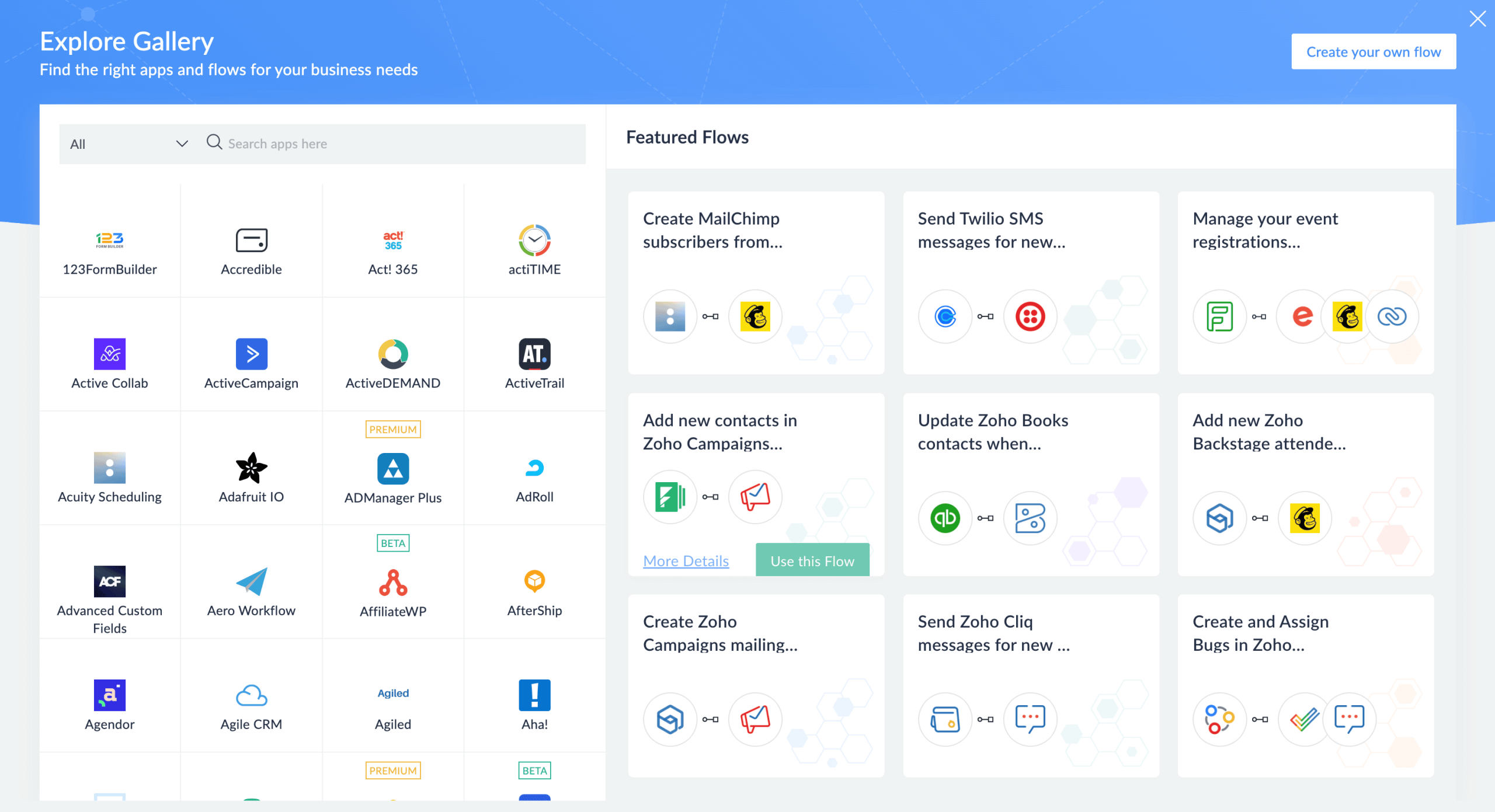The width and height of the screenshot is (1495, 812).
Task: Click the Agile CRM cloud icon
Action: [251, 695]
